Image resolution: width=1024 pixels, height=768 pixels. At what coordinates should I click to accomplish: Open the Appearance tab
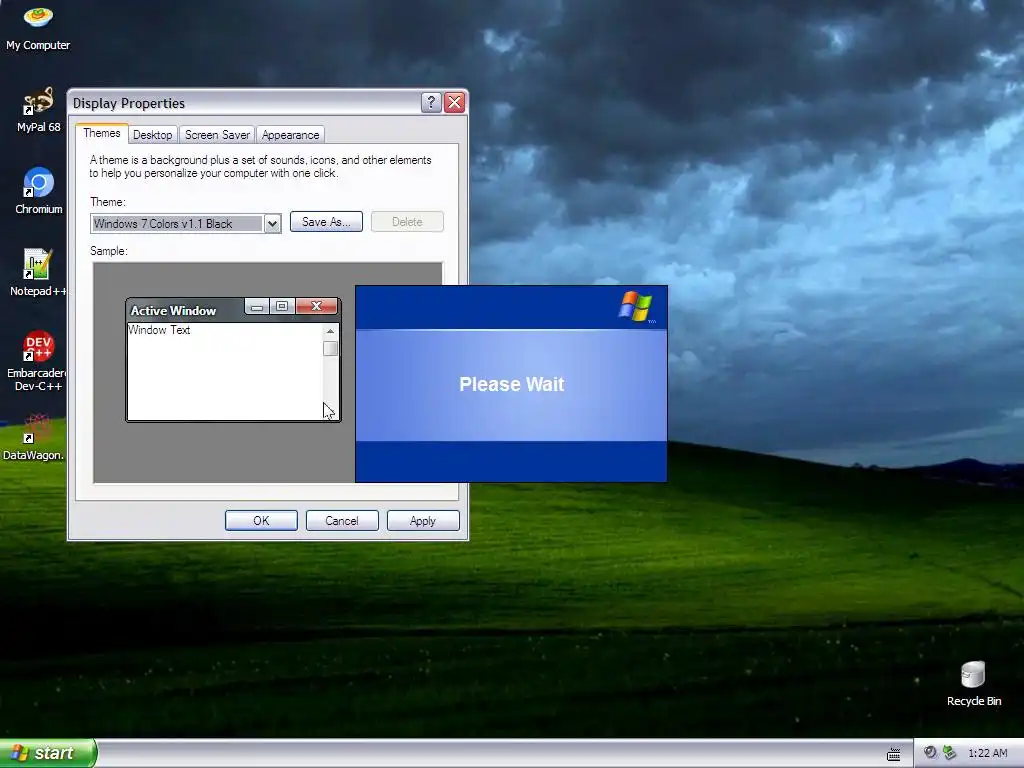[x=291, y=135]
